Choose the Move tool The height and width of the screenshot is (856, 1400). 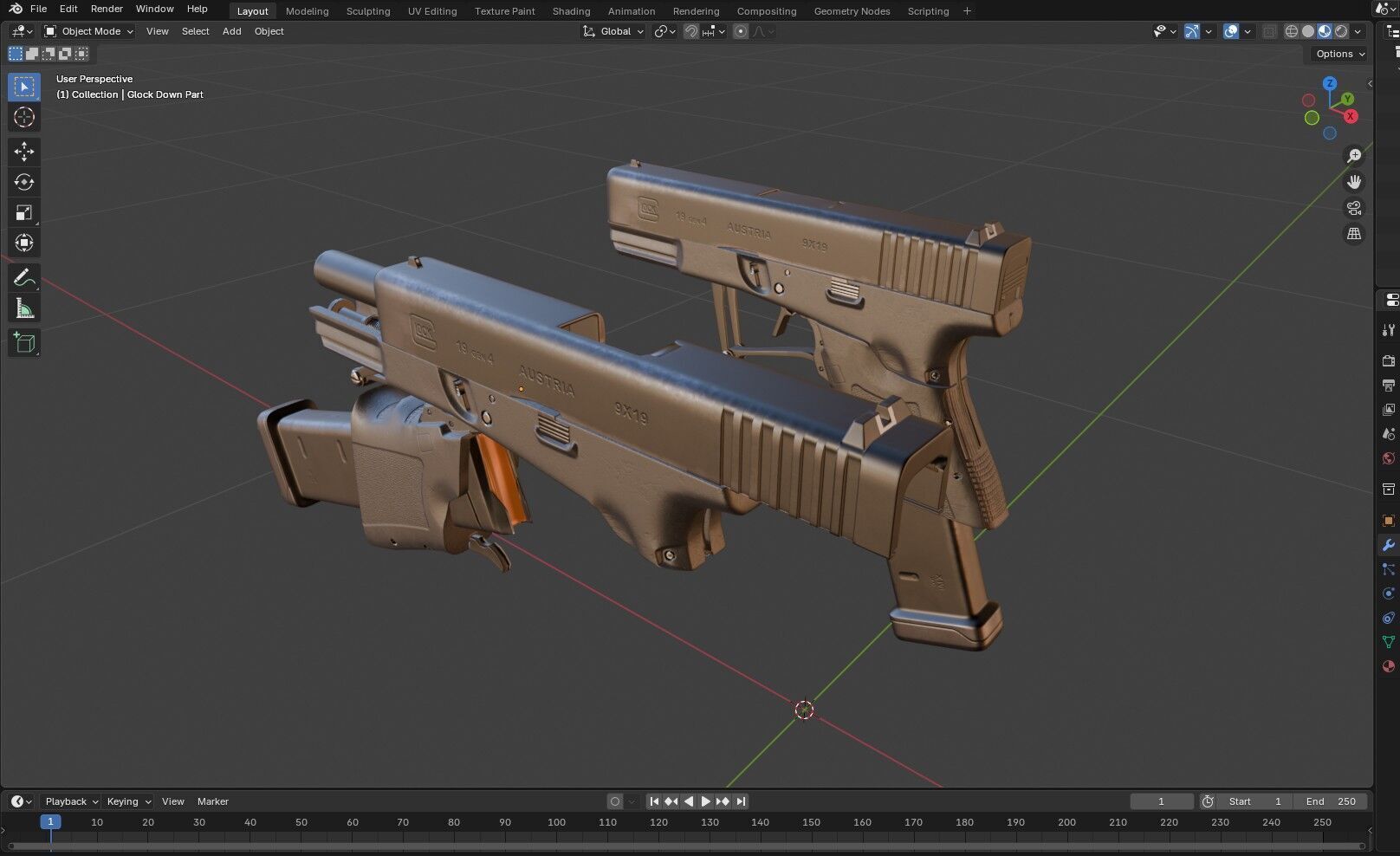pyautogui.click(x=24, y=152)
